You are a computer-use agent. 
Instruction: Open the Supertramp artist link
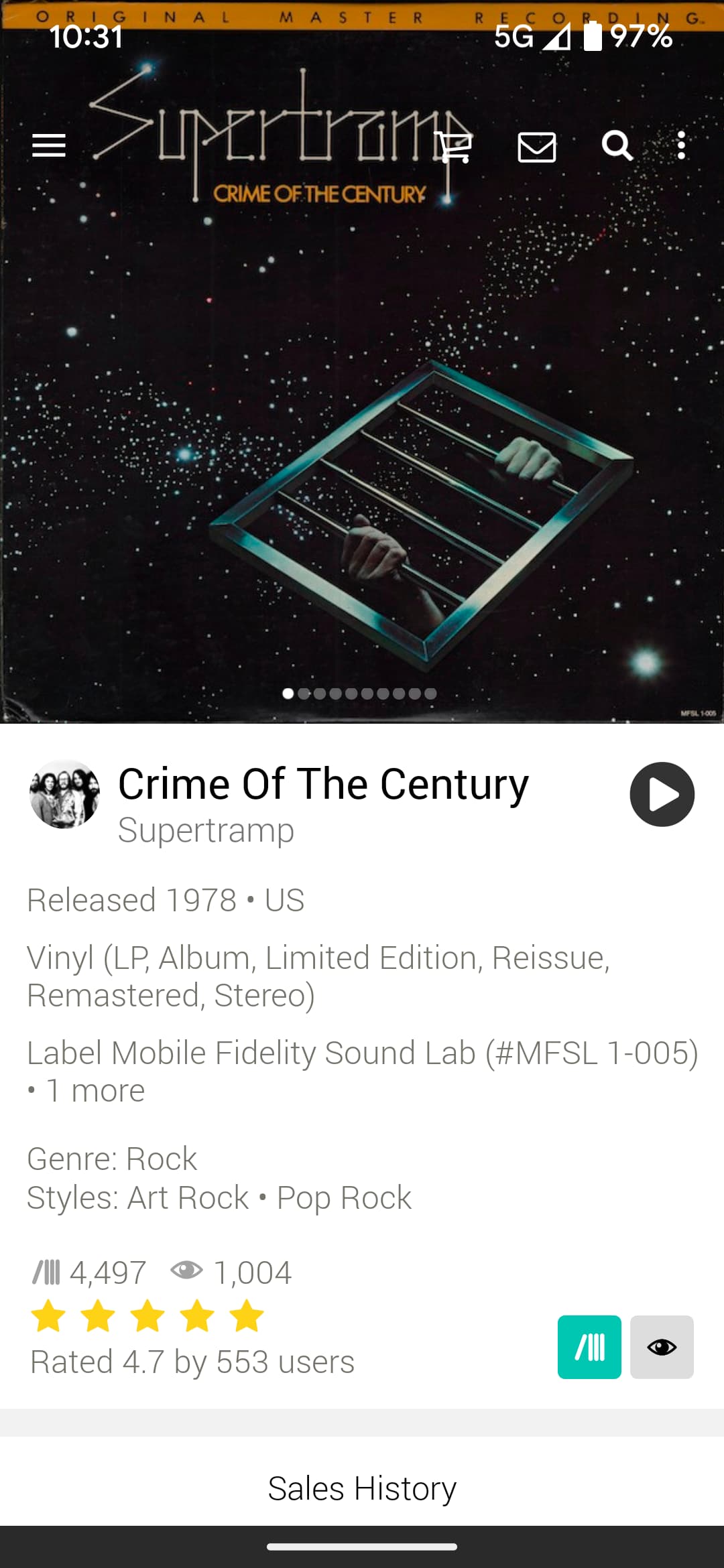(x=206, y=830)
